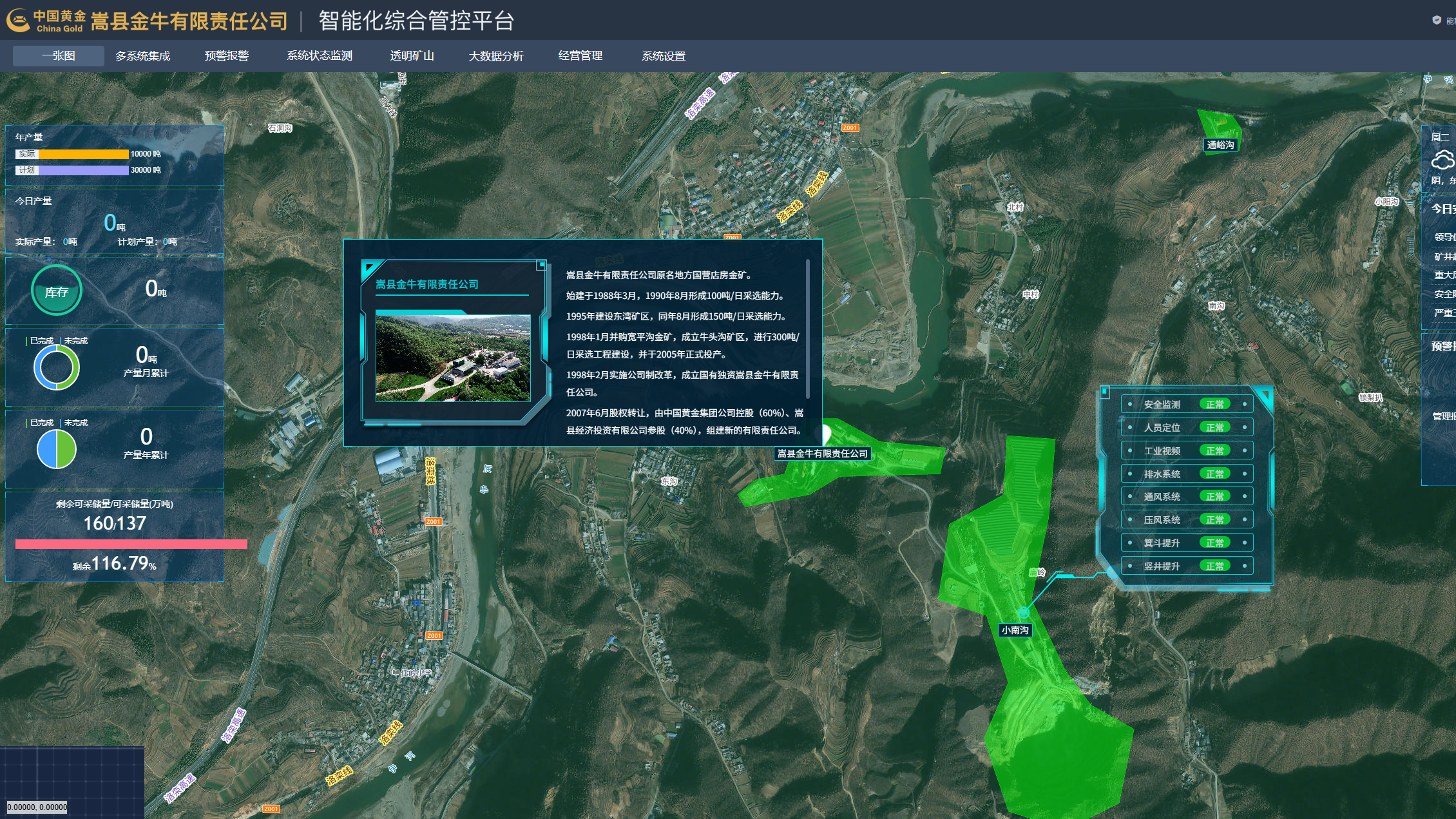Click the shield icon in the header
The height and width of the screenshot is (819, 1456).
[1437, 20]
